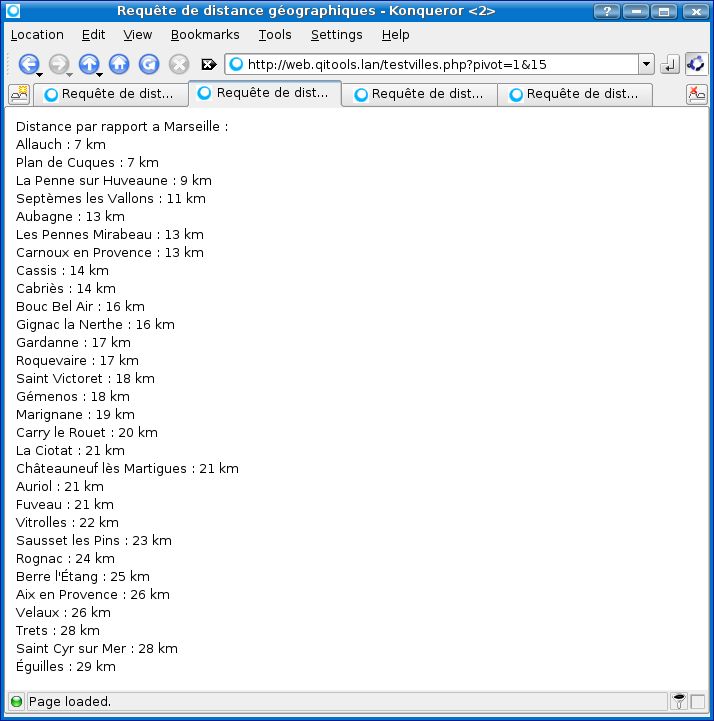The width and height of the screenshot is (714, 721).
Task: Click the green active-view indicator in the status bar
Action: click(16, 702)
